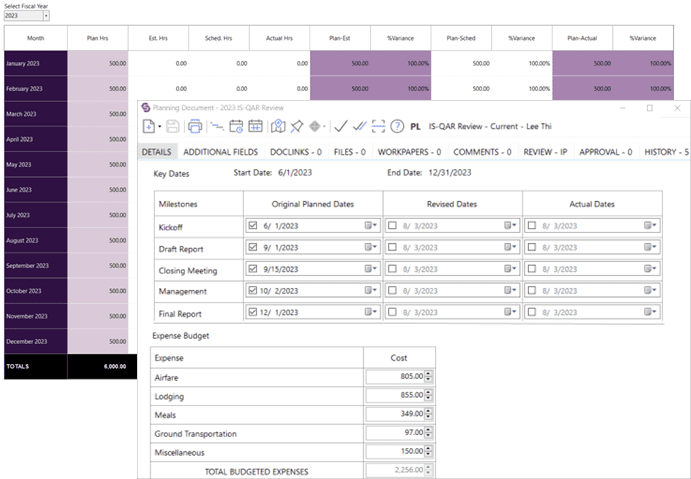Viewport: 691px width, 479px height.
Task: Click the Meals cost stepper arrows
Action: (428, 414)
